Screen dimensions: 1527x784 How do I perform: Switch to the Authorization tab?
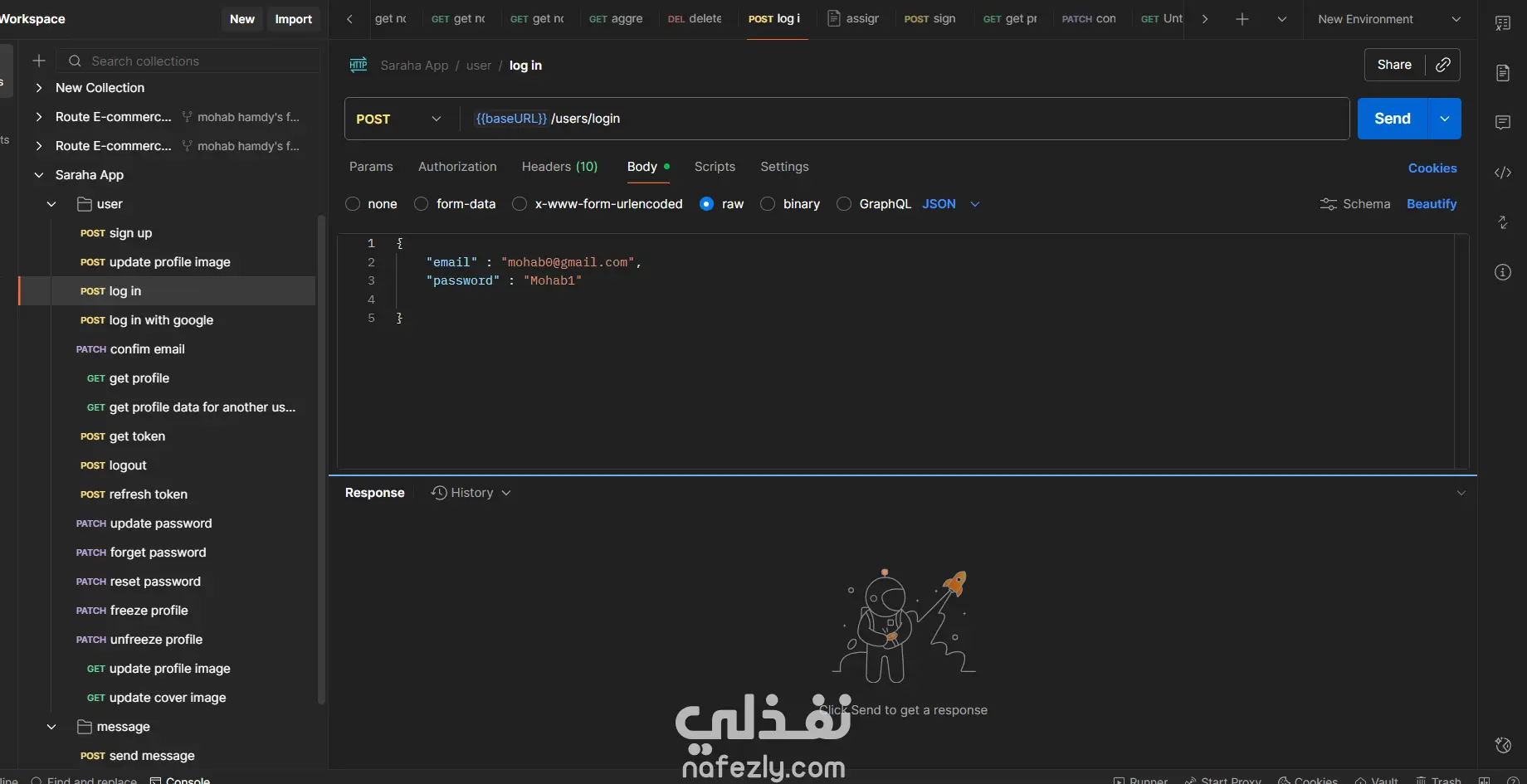pyautogui.click(x=457, y=167)
